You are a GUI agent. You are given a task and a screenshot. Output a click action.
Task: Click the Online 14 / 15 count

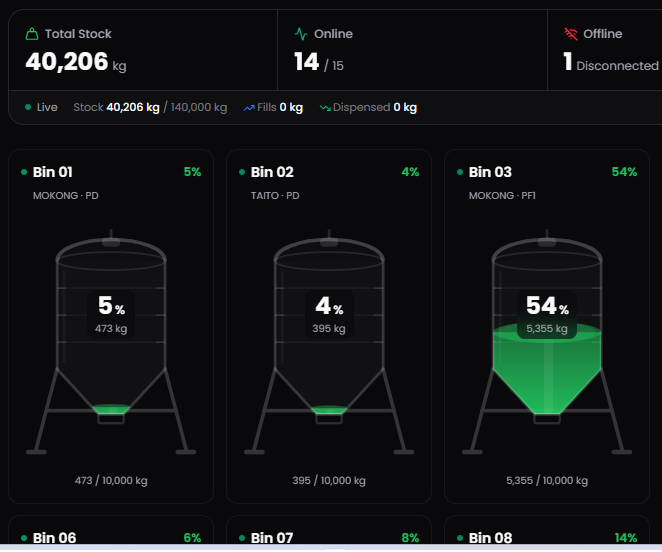(x=319, y=63)
